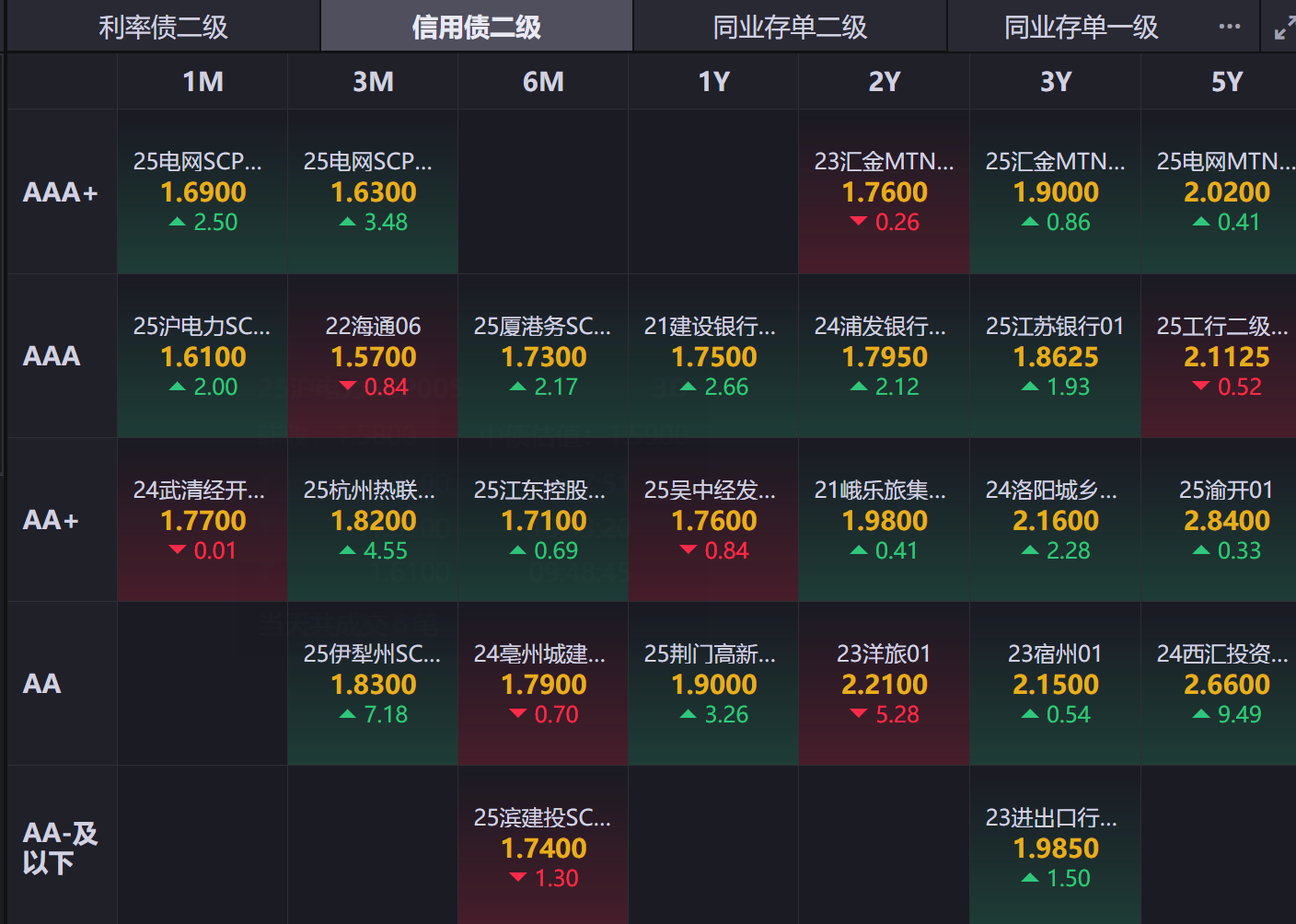The image size is (1296, 924).
Task: Open the 25电网SCP cell yielding 1.6900
Action: (x=202, y=192)
